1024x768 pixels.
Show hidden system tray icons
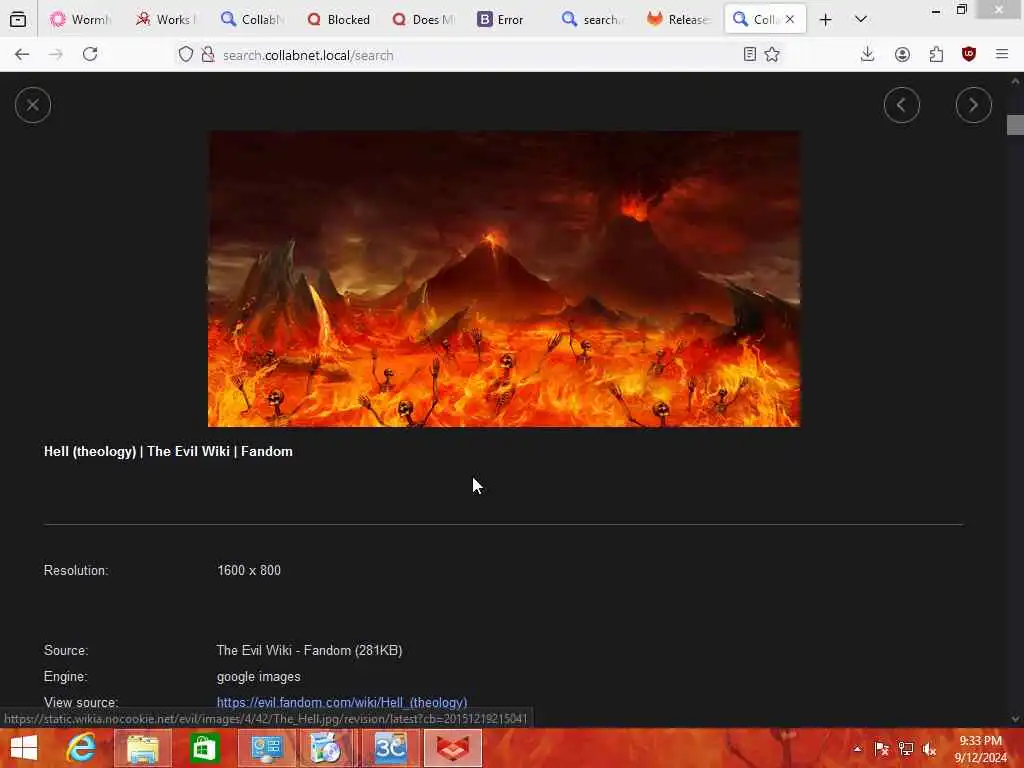(x=857, y=749)
